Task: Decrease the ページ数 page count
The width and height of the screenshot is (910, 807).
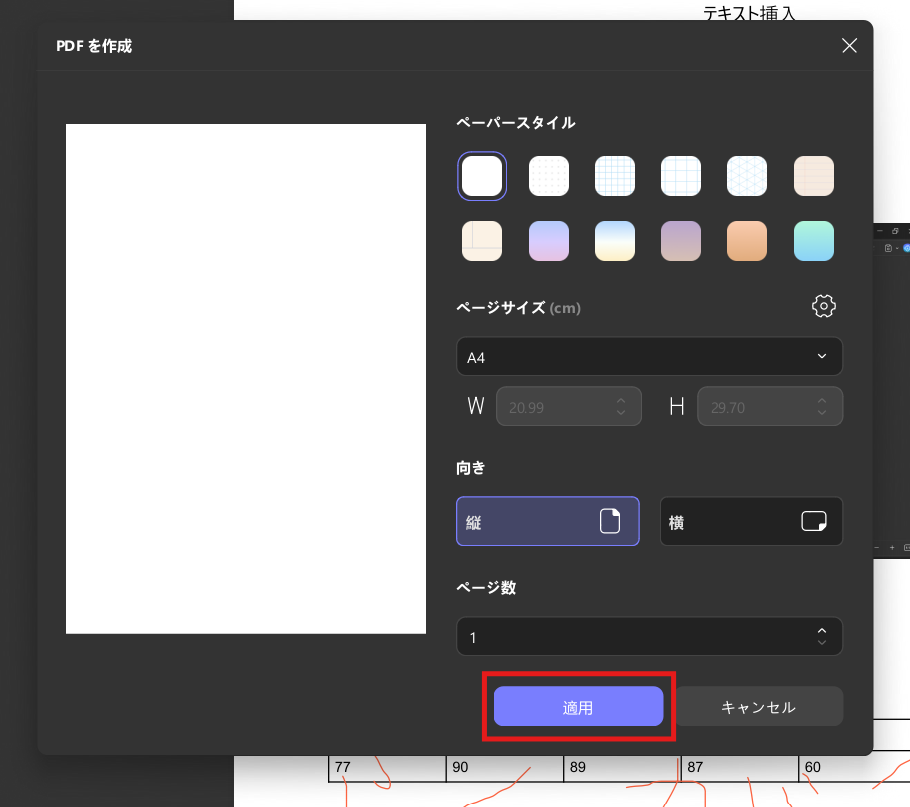Action: pyautogui.click(x=821, y=642)
